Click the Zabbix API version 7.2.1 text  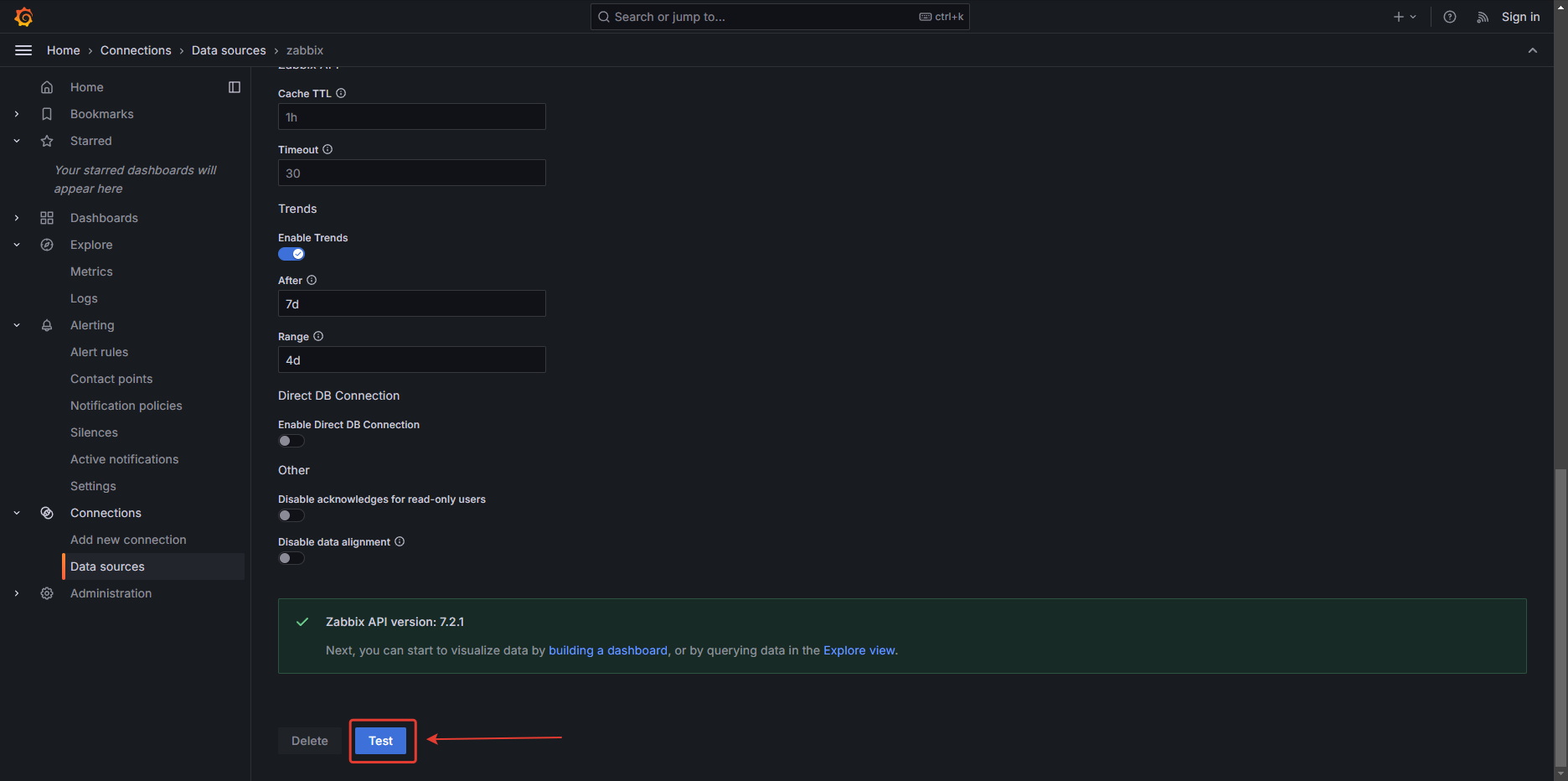(395, 622)
